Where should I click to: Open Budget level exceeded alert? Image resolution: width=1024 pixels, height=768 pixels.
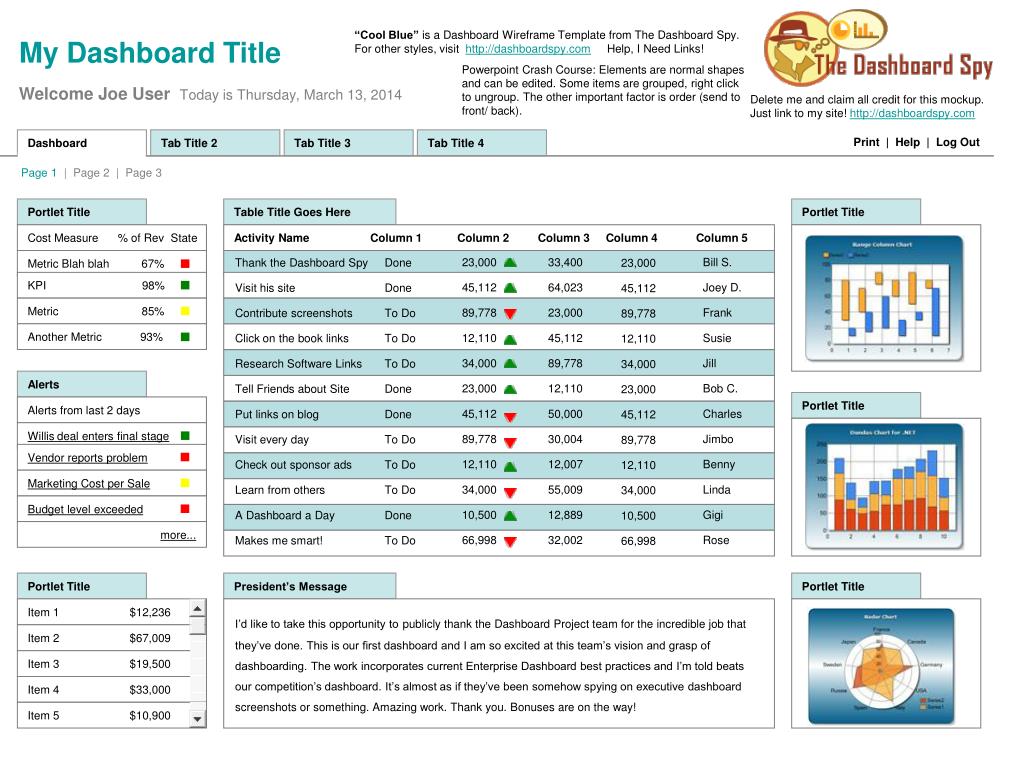pyautogui.click(x=85, y=509)
